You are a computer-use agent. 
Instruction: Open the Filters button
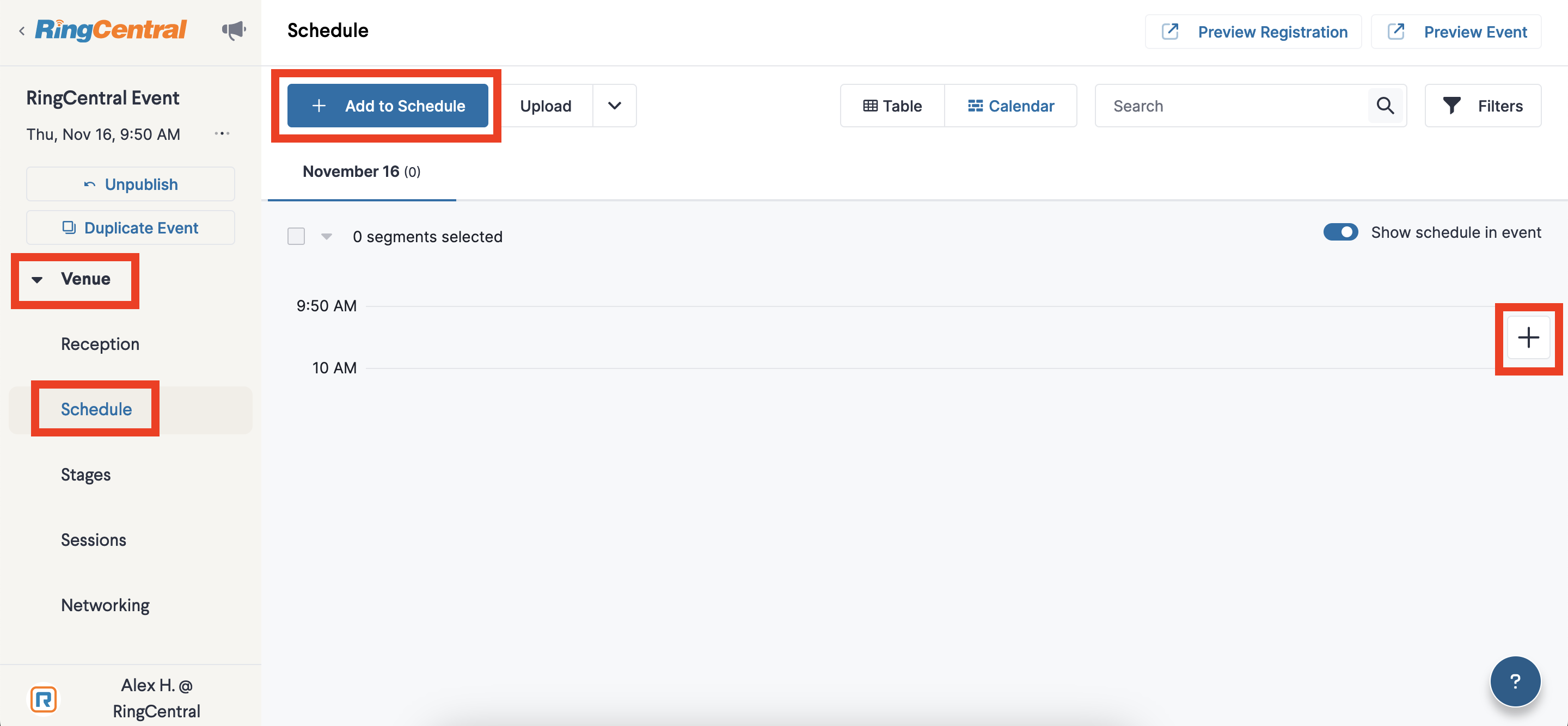(x=1483, y=106)
